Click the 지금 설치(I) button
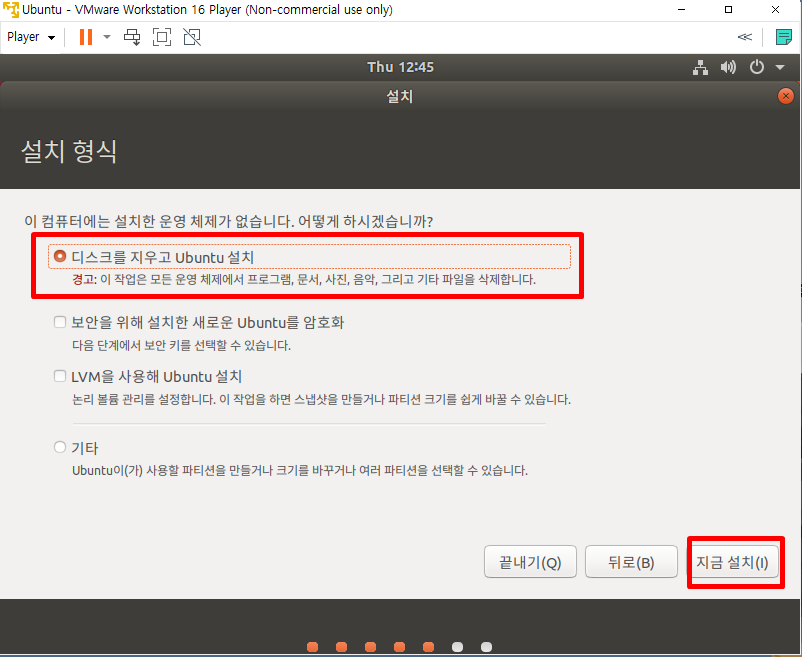The height and width of the screenshot is (657, 802). coord(732,562)
